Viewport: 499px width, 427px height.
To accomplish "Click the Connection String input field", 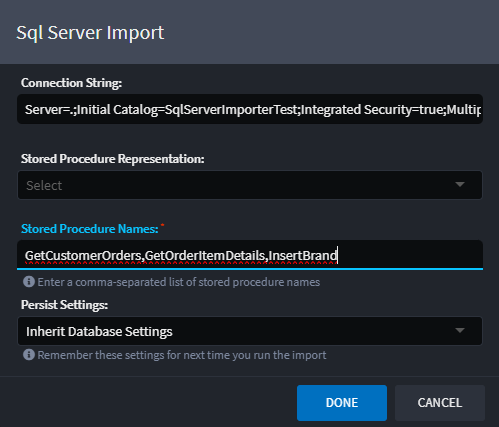I will [x=250, y=109].
